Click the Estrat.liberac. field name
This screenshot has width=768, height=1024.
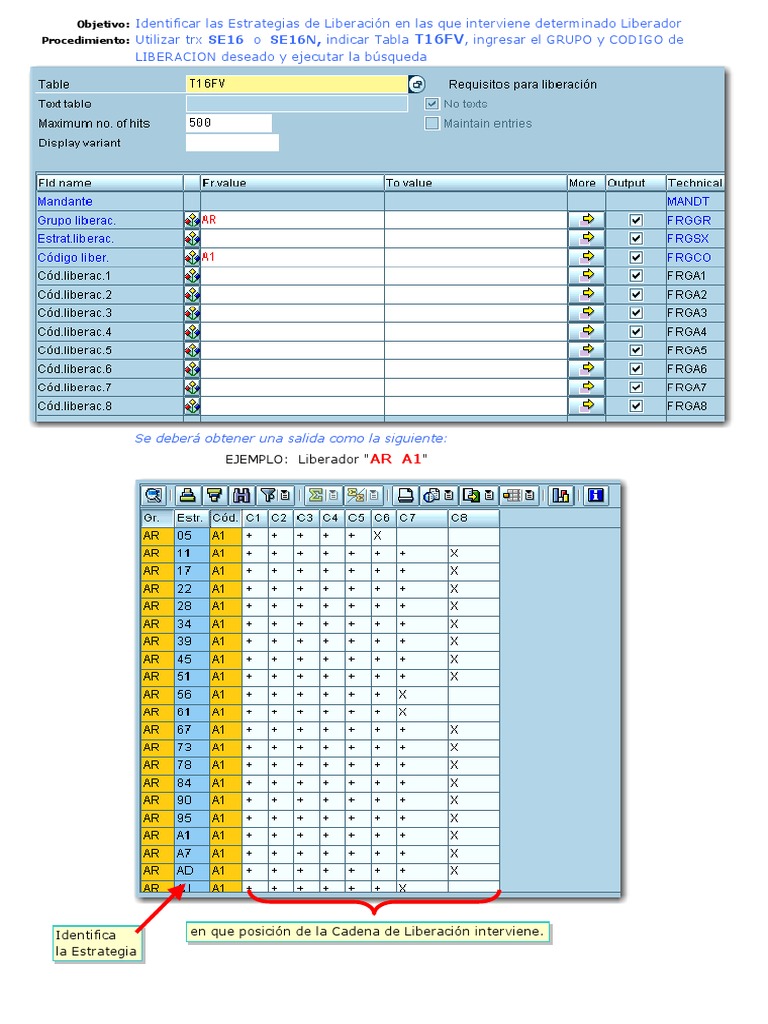[x=76, y=238]
